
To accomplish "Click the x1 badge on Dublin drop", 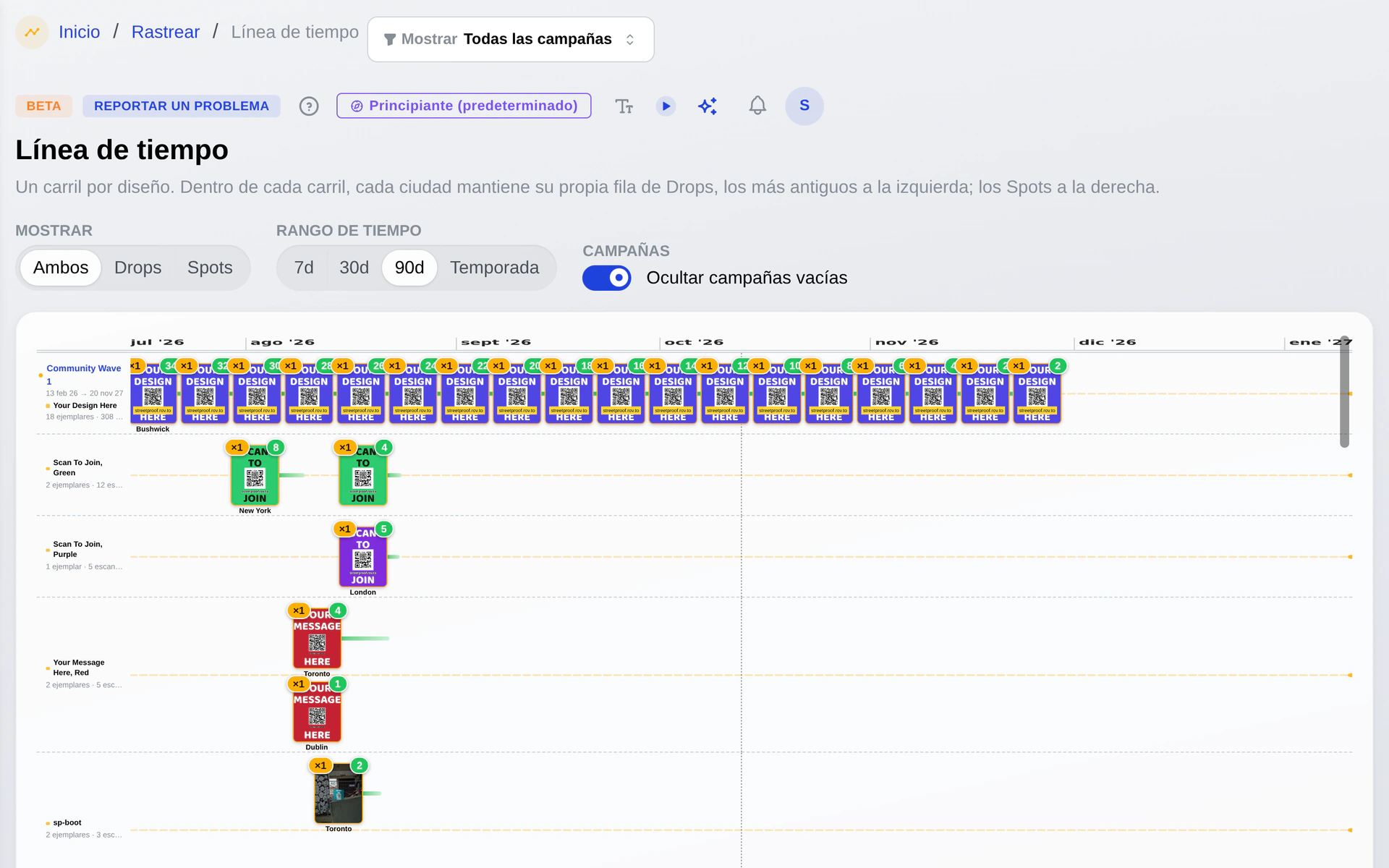I will (298, 684).
